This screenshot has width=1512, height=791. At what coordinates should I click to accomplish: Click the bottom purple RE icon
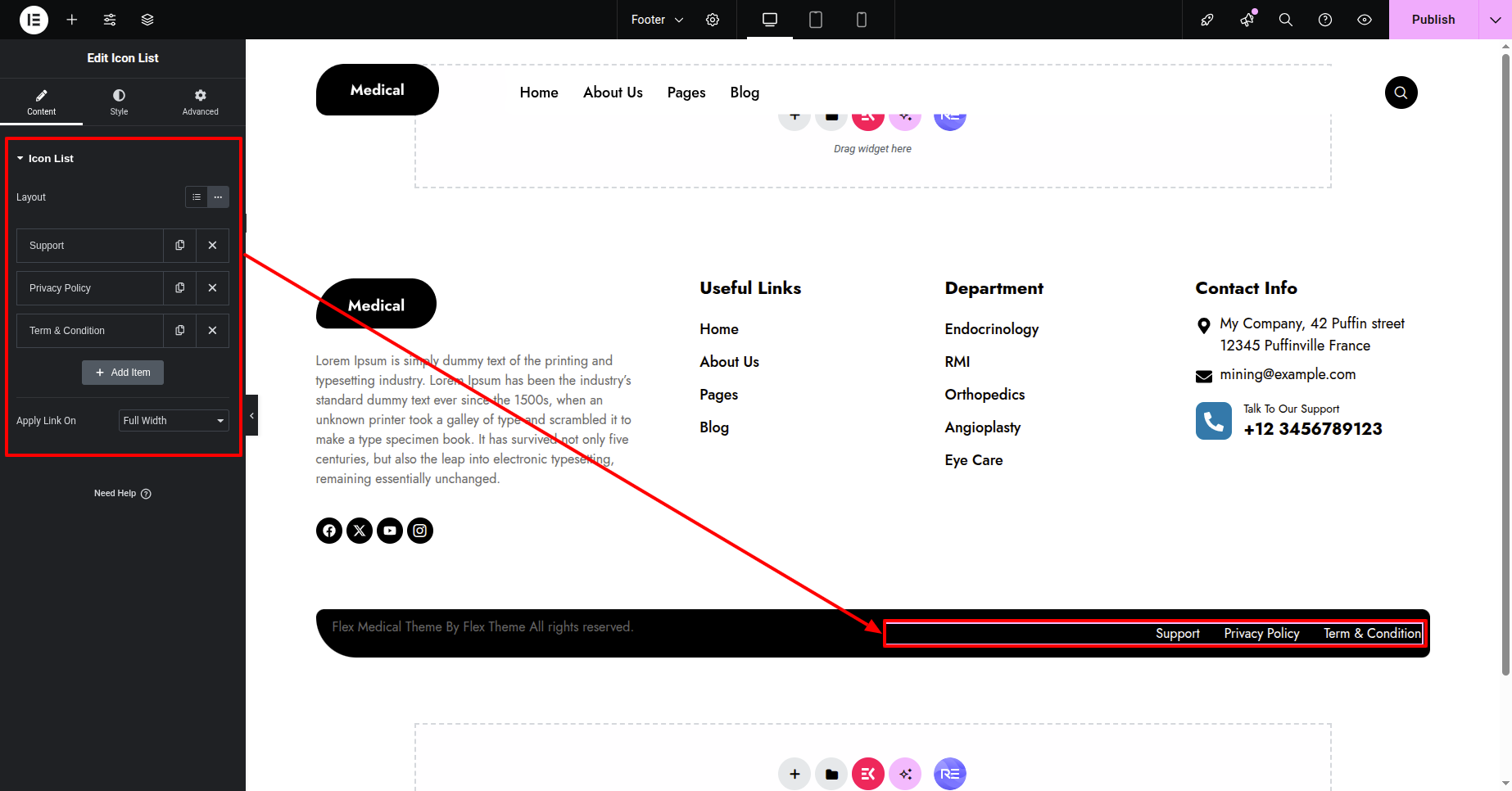point(950,774)
